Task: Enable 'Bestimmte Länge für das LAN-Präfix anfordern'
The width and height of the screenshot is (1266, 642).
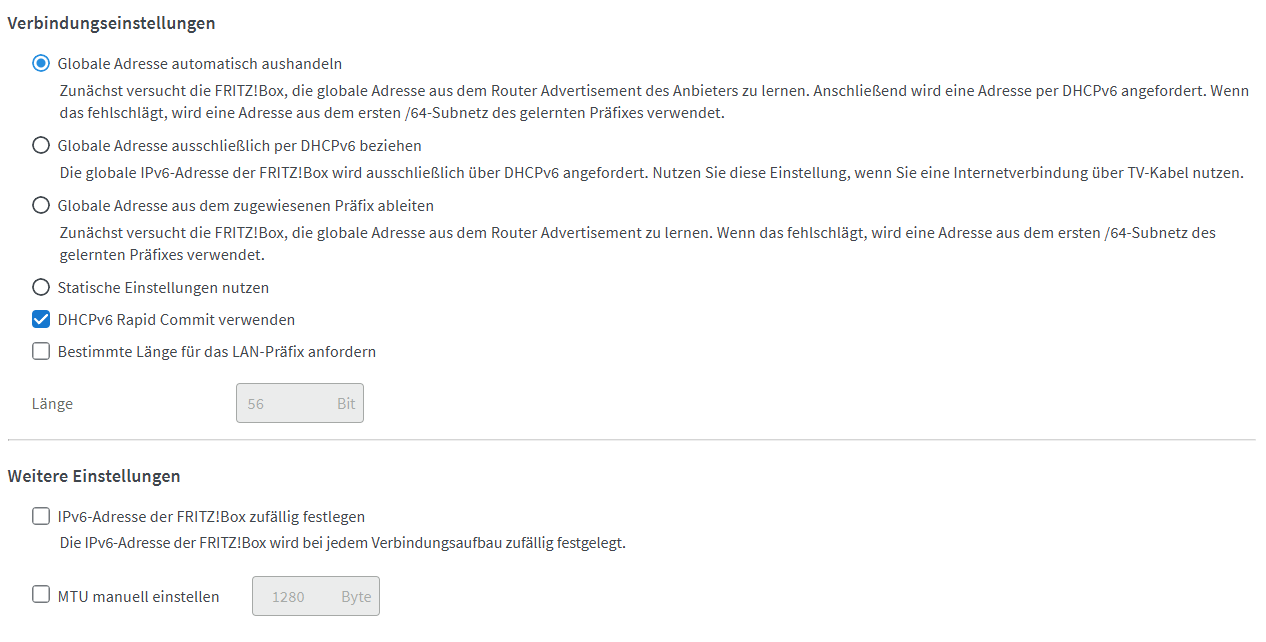Action: [x=41, y=351]
